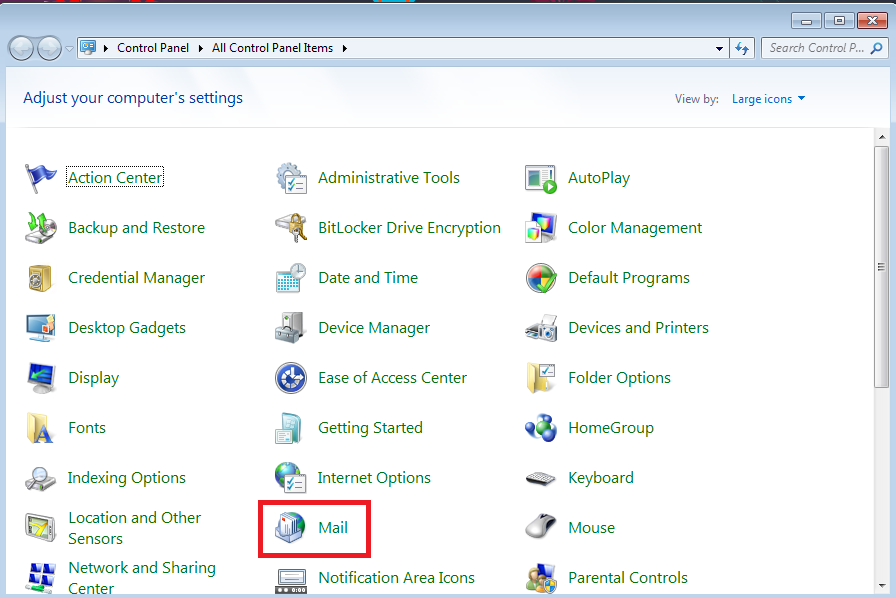Click the Display link text
Screen dimensions: 896x598
tap(94, 378)
